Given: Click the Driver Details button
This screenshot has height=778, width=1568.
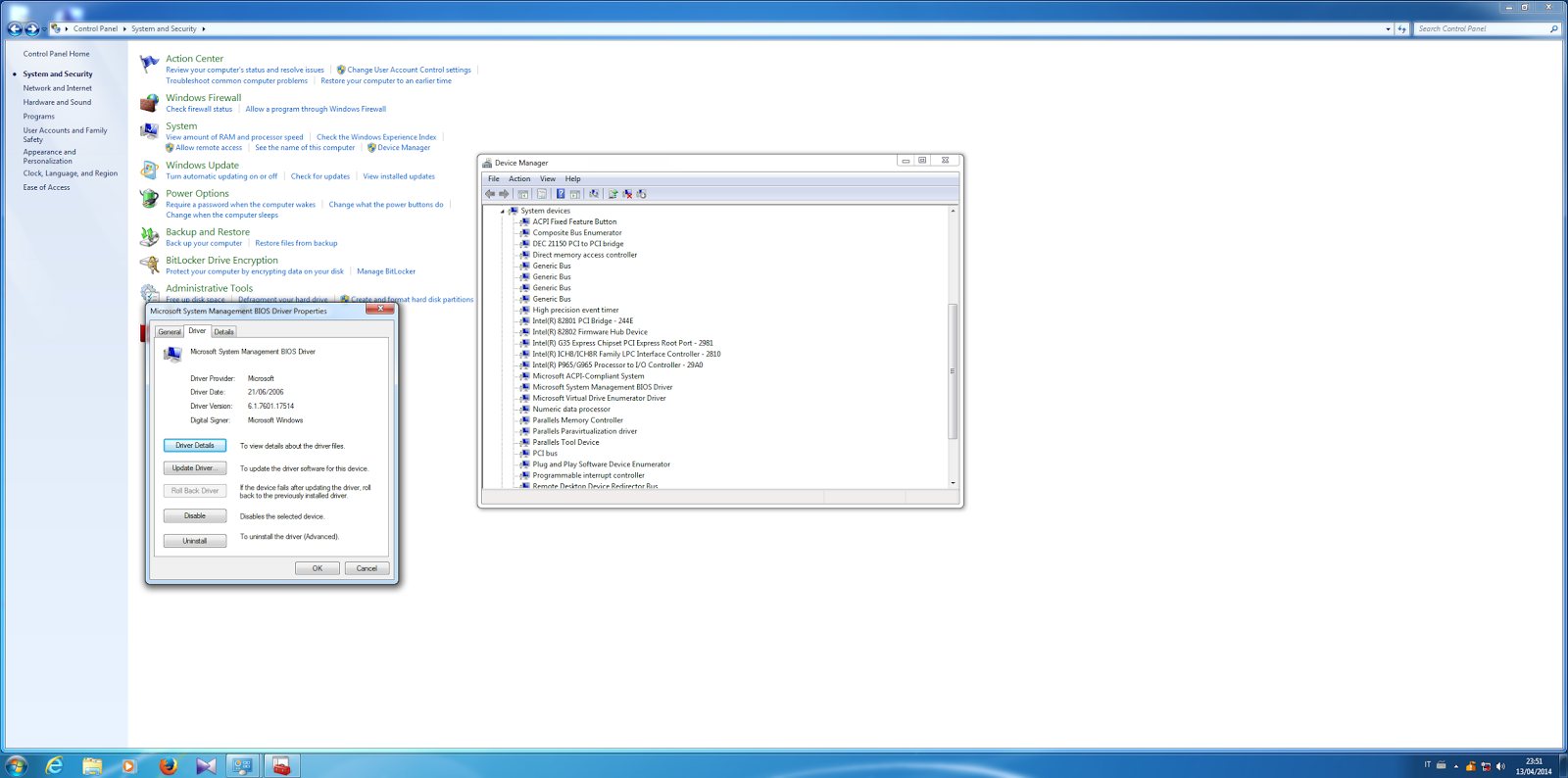Looking at the screenshot, I should coord(195,446).
